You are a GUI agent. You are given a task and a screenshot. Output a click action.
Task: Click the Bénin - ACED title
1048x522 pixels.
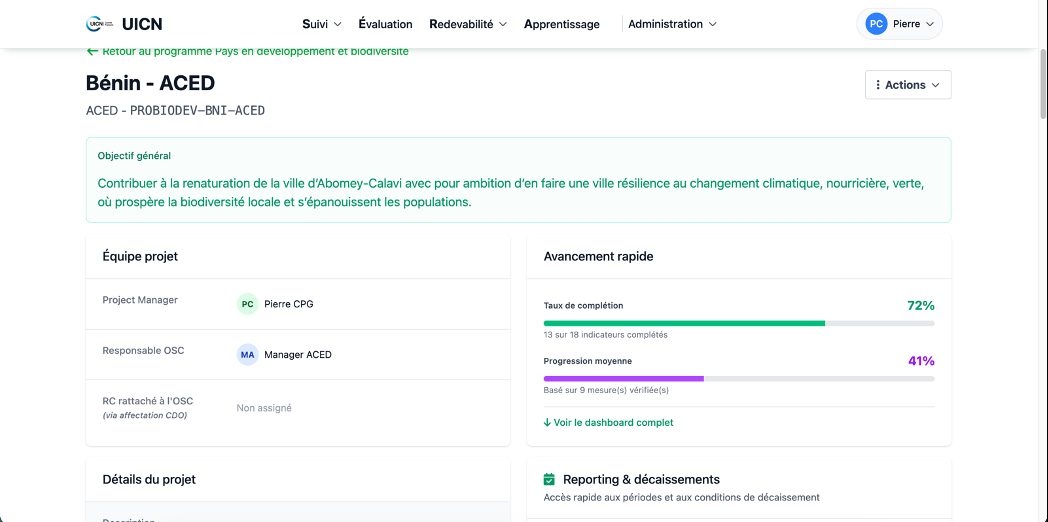pyautogui.click(x=150, y=84)
